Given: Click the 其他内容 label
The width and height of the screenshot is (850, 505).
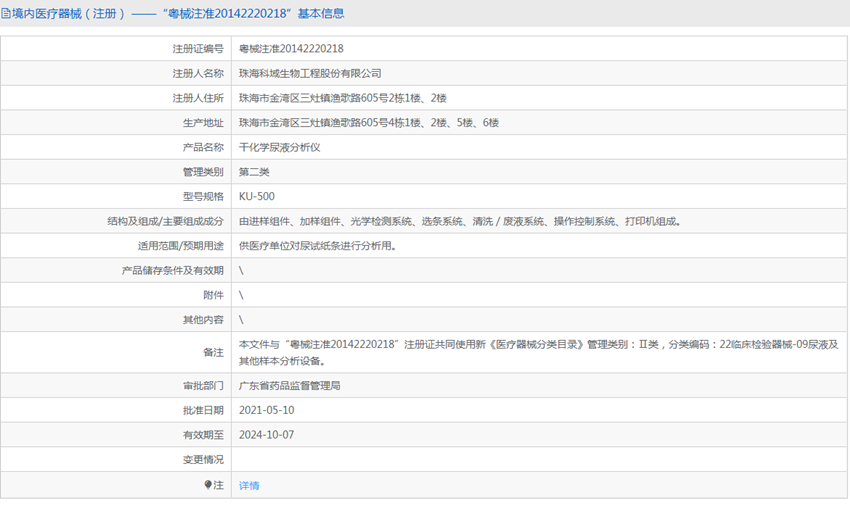Looking at the screenshot, I should click(x=203, y=320).
